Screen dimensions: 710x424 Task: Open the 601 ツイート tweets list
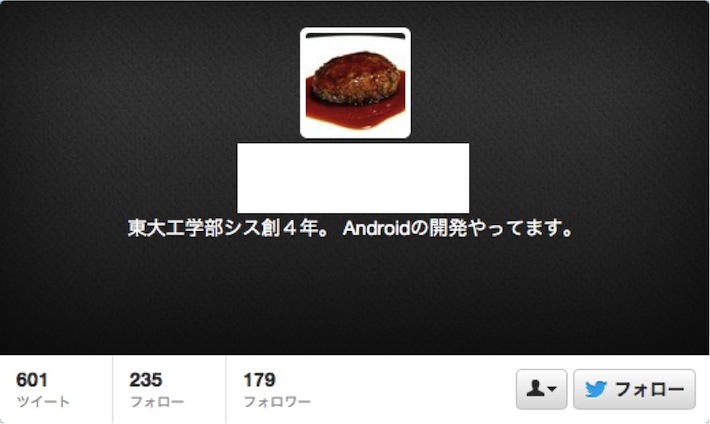(x=56, y=390)
